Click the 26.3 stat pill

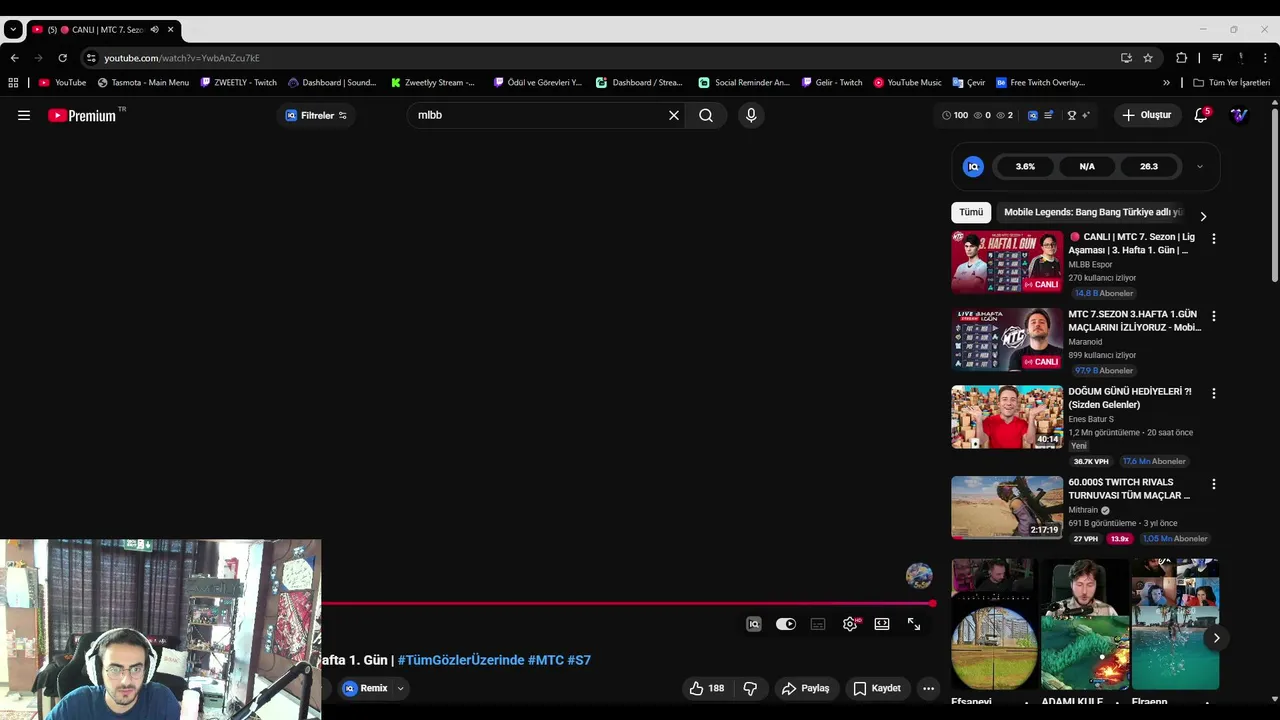[1149, 167]
